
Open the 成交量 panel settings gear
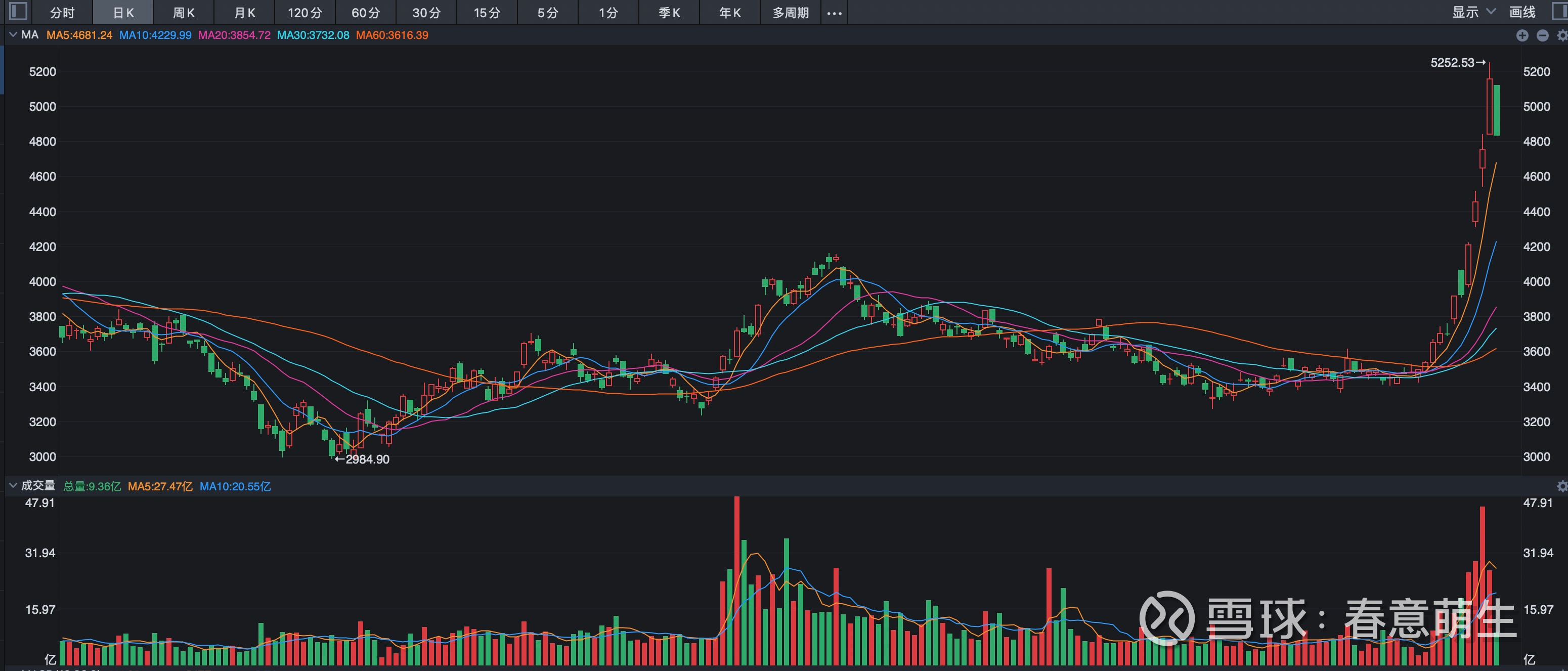1562,486
